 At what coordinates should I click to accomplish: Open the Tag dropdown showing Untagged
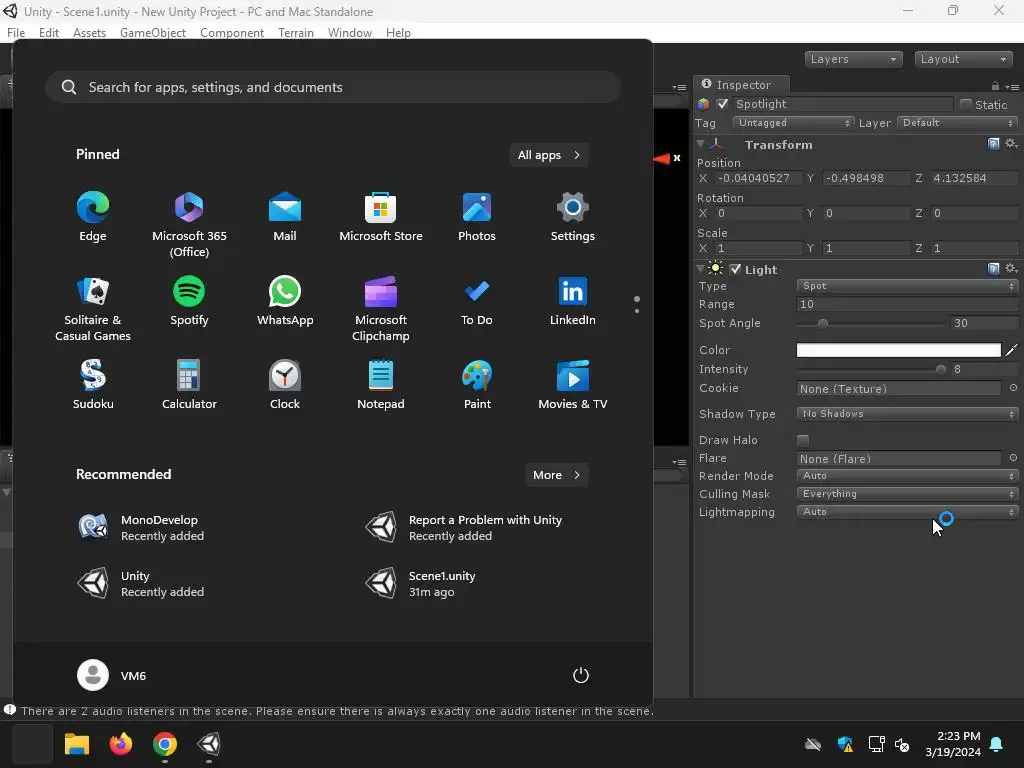pos(793,123)
